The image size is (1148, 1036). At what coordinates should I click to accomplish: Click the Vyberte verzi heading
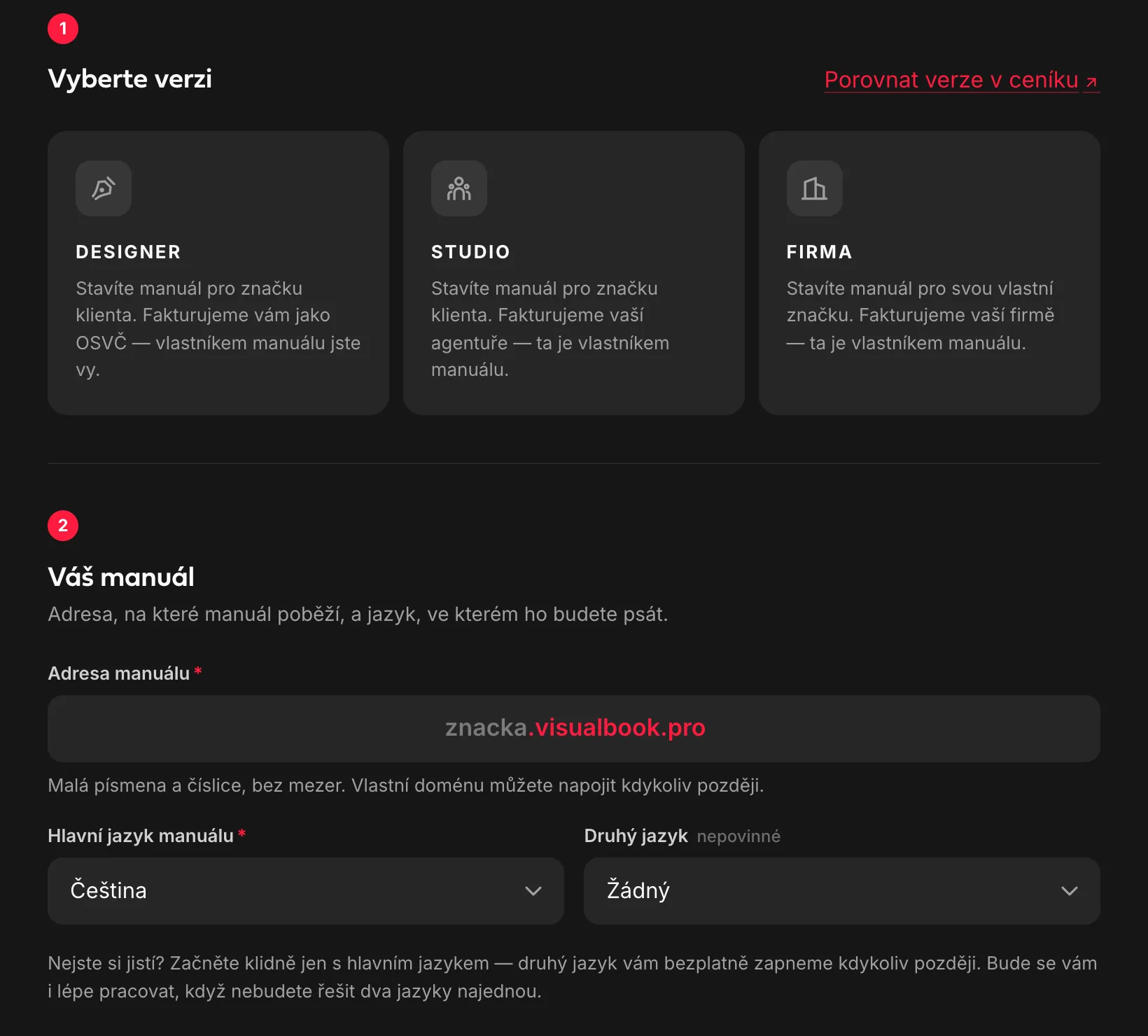(x=130, y=79)
